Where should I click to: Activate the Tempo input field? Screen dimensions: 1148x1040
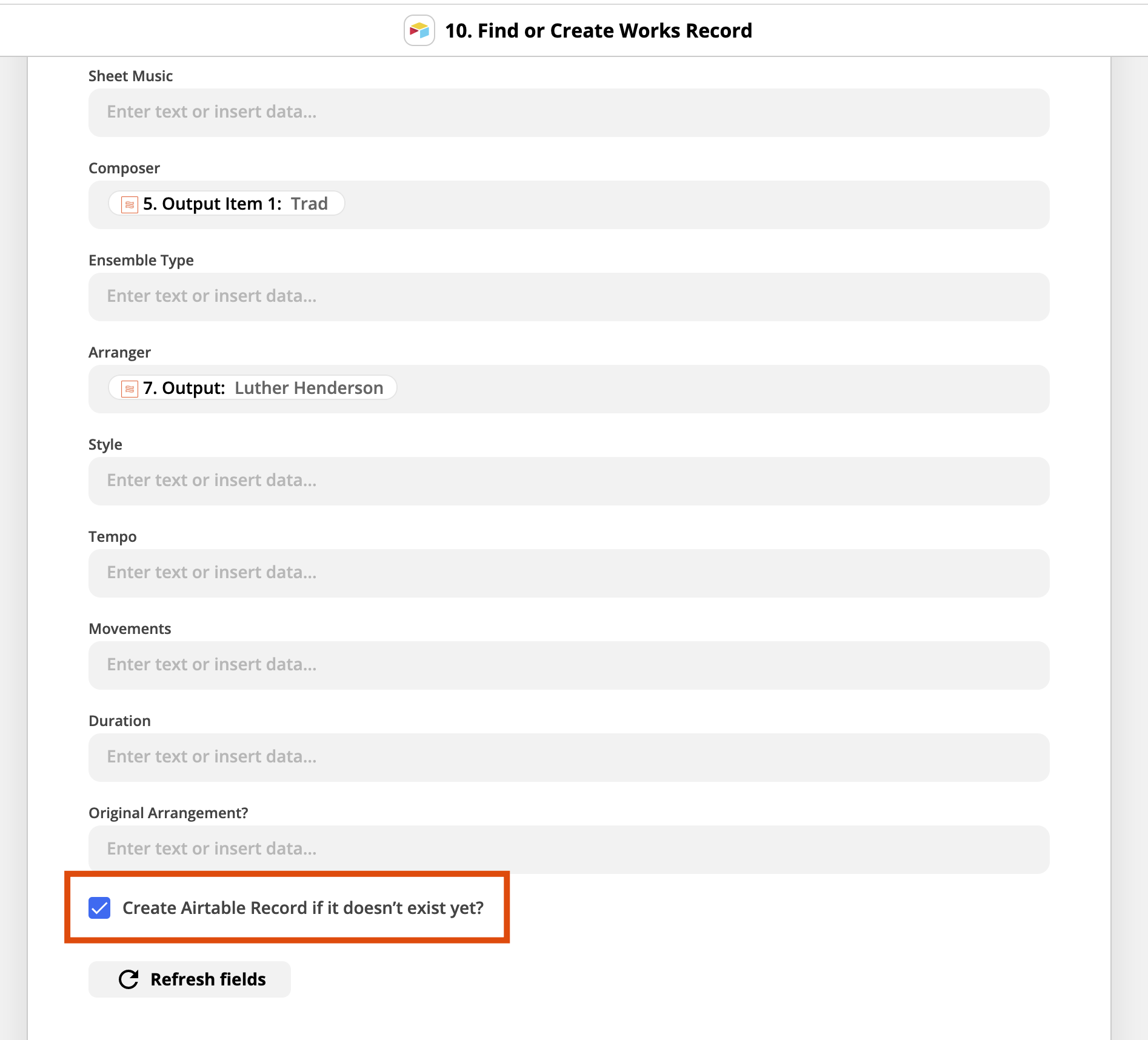tap(569, 573)
